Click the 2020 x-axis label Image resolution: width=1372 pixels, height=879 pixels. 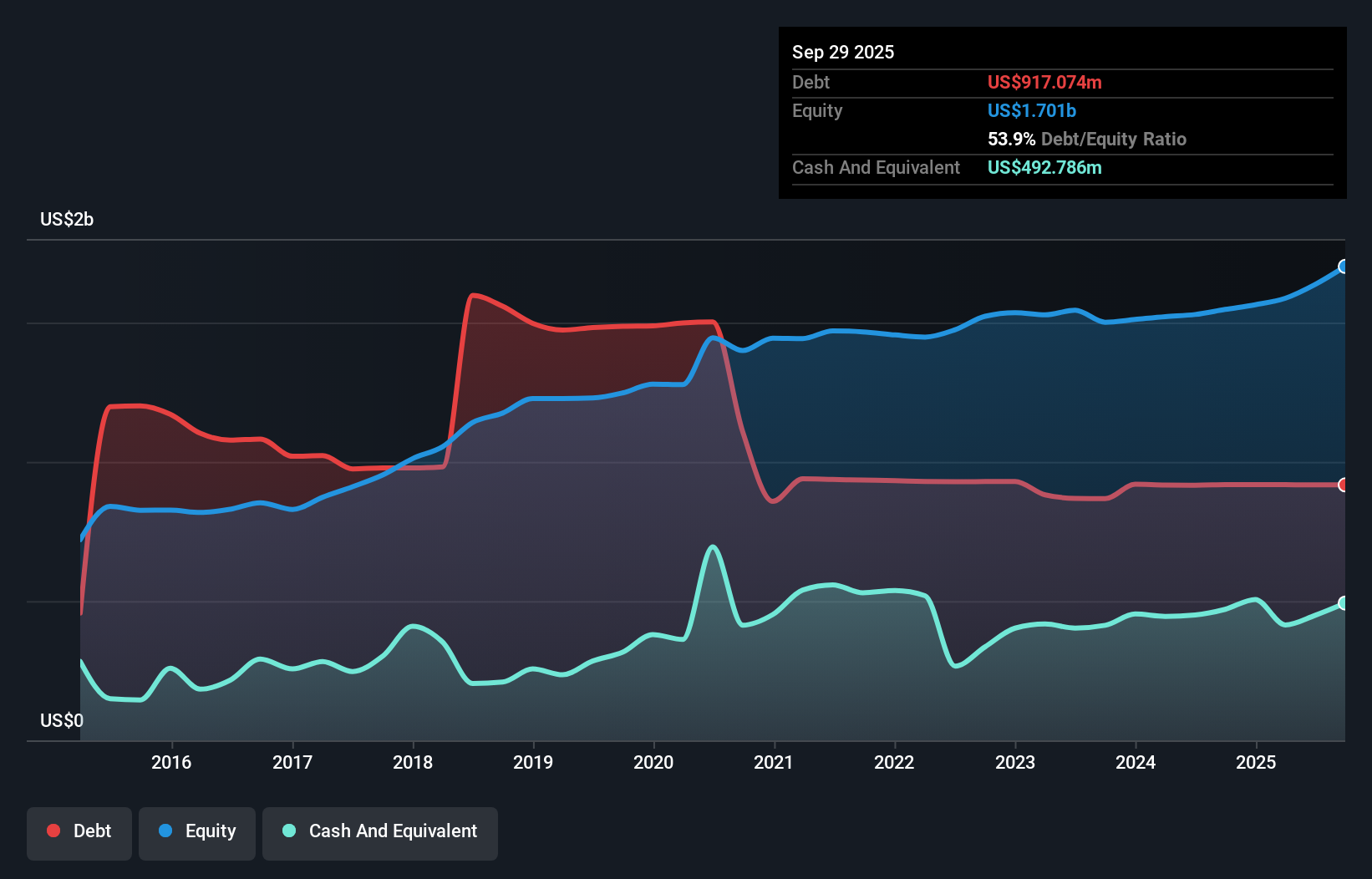[653, 762]
